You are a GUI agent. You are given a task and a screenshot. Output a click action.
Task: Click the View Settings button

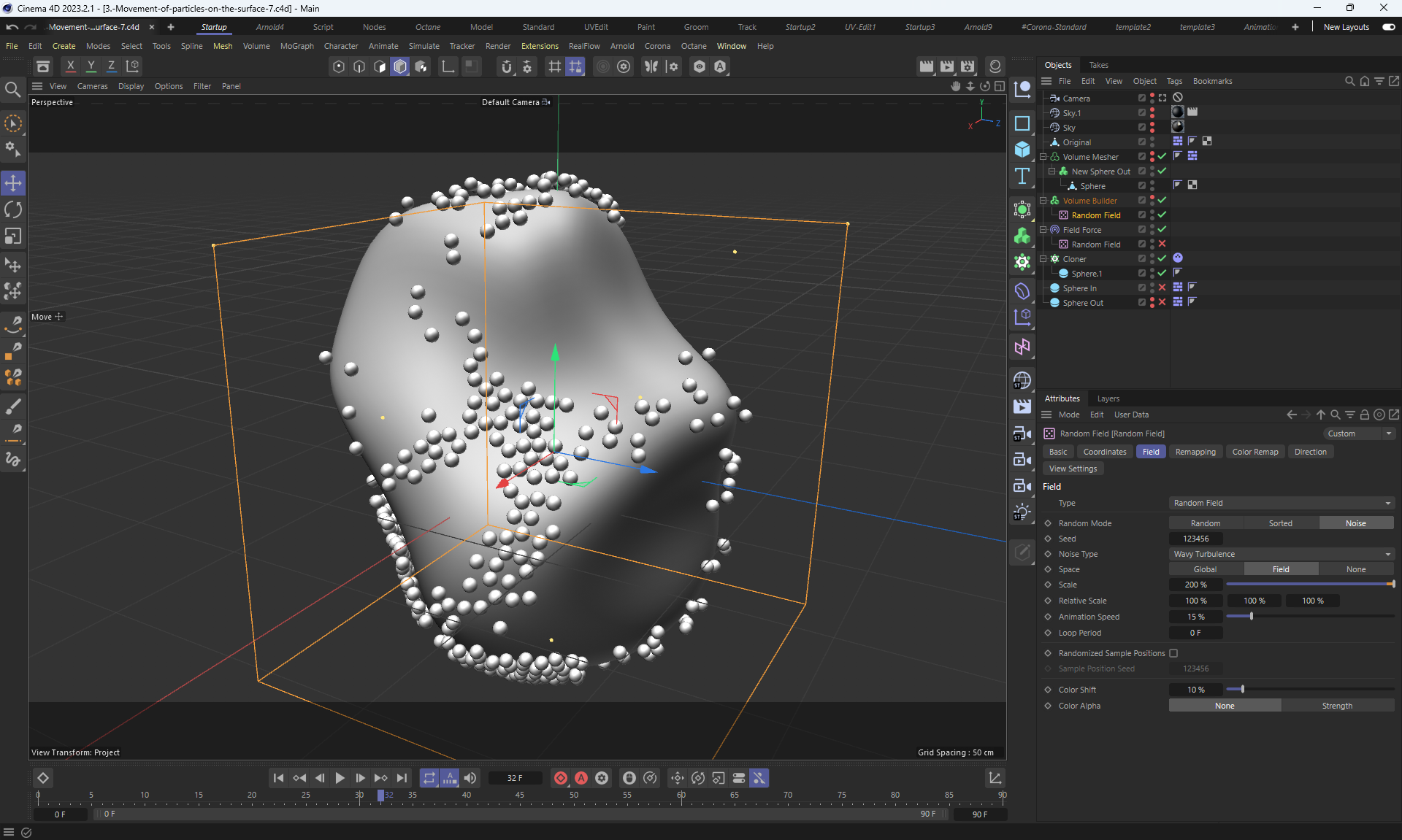pos(1072,469)
